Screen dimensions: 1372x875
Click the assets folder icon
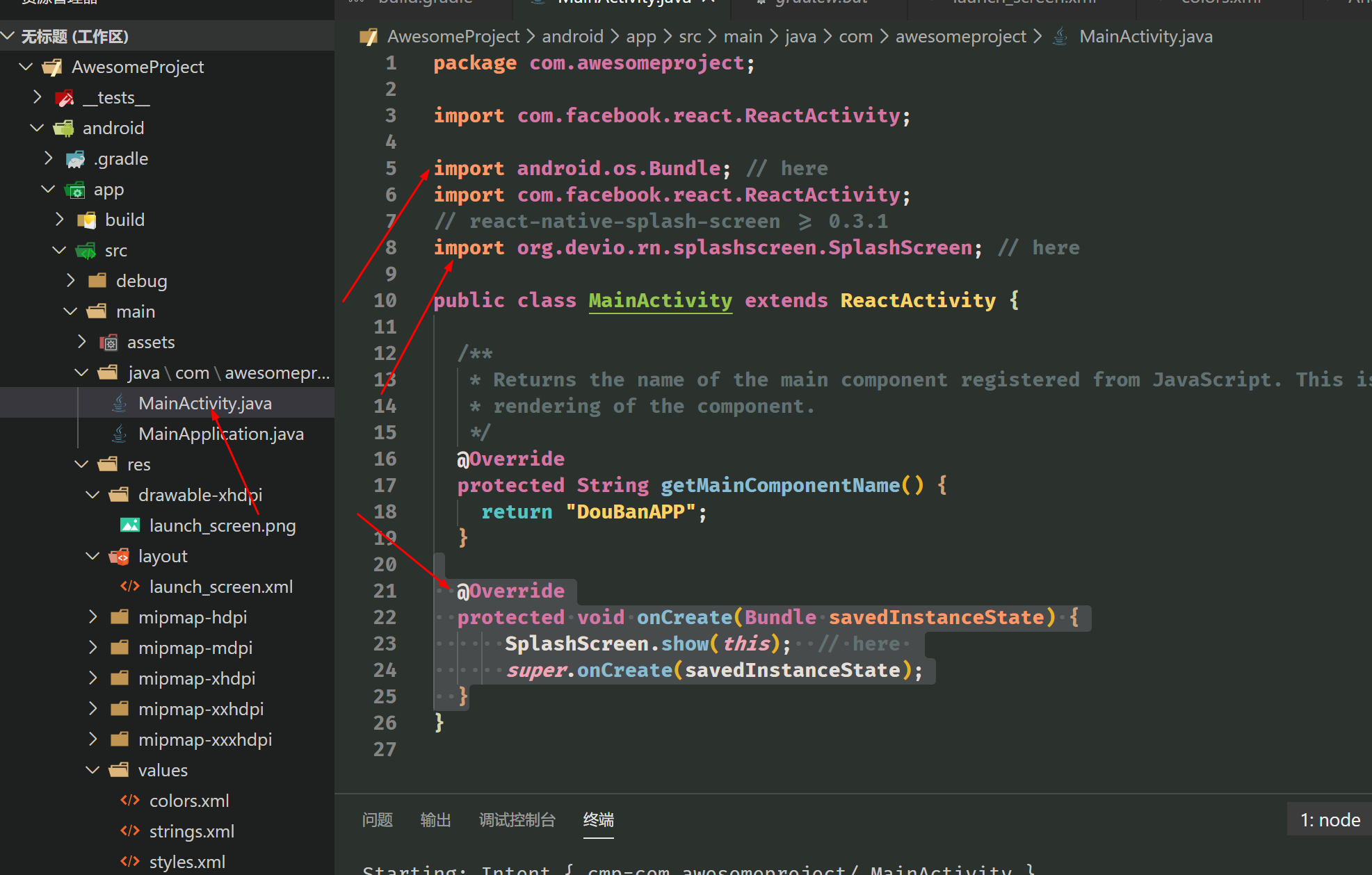click(x=108, y=342)
